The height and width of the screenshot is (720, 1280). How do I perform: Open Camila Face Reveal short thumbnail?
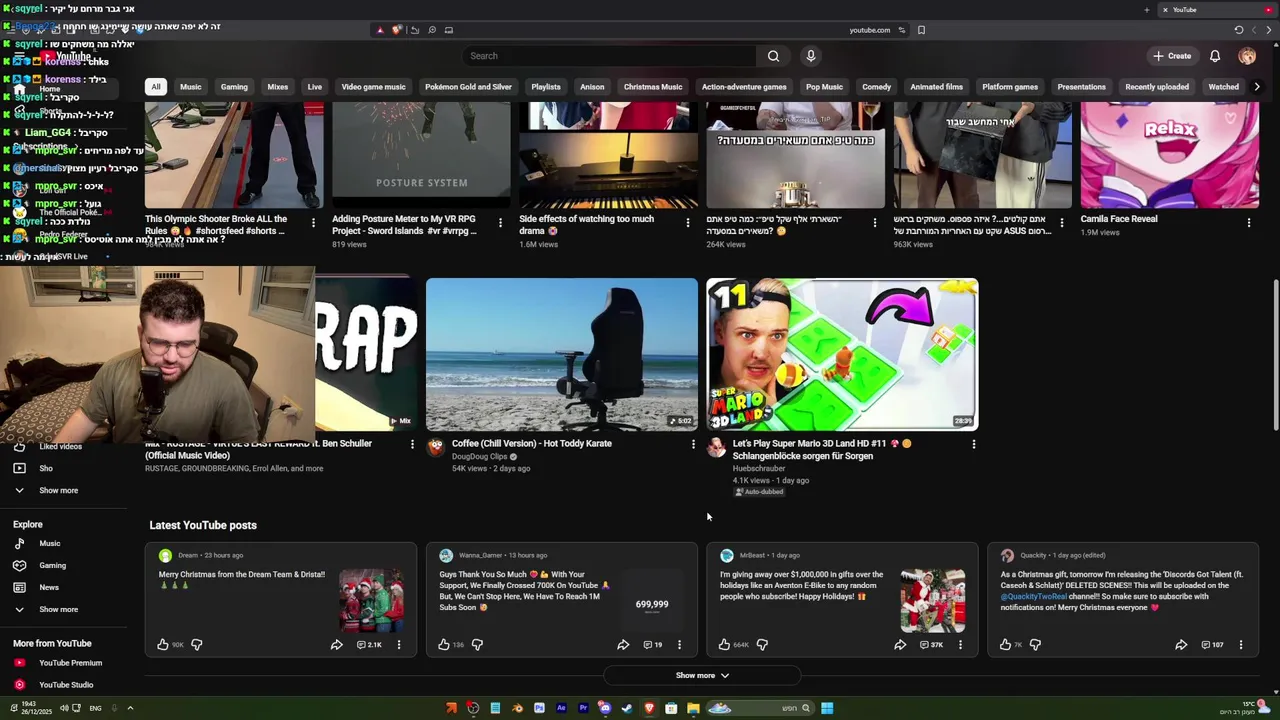click(1169, 155)
